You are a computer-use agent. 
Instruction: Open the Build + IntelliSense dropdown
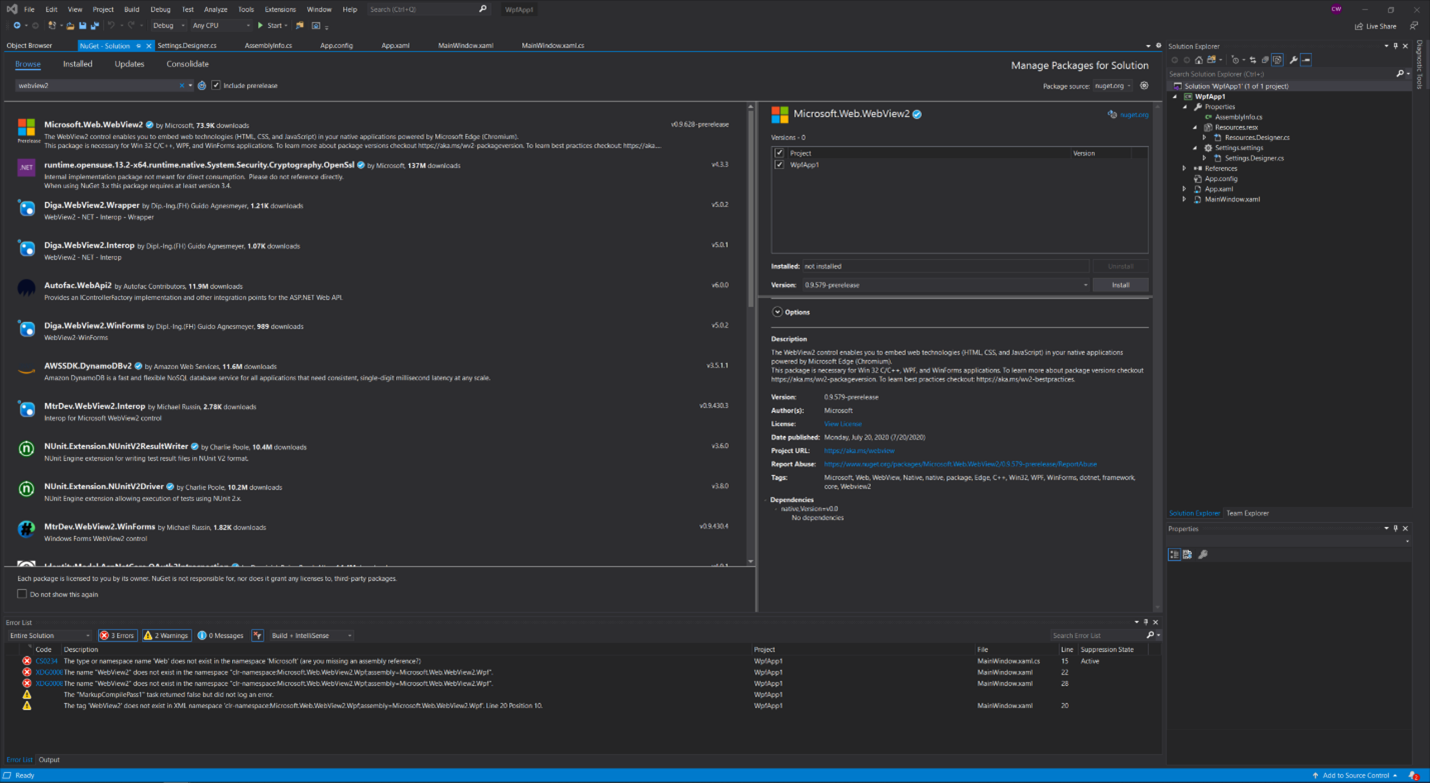point(311,636)
